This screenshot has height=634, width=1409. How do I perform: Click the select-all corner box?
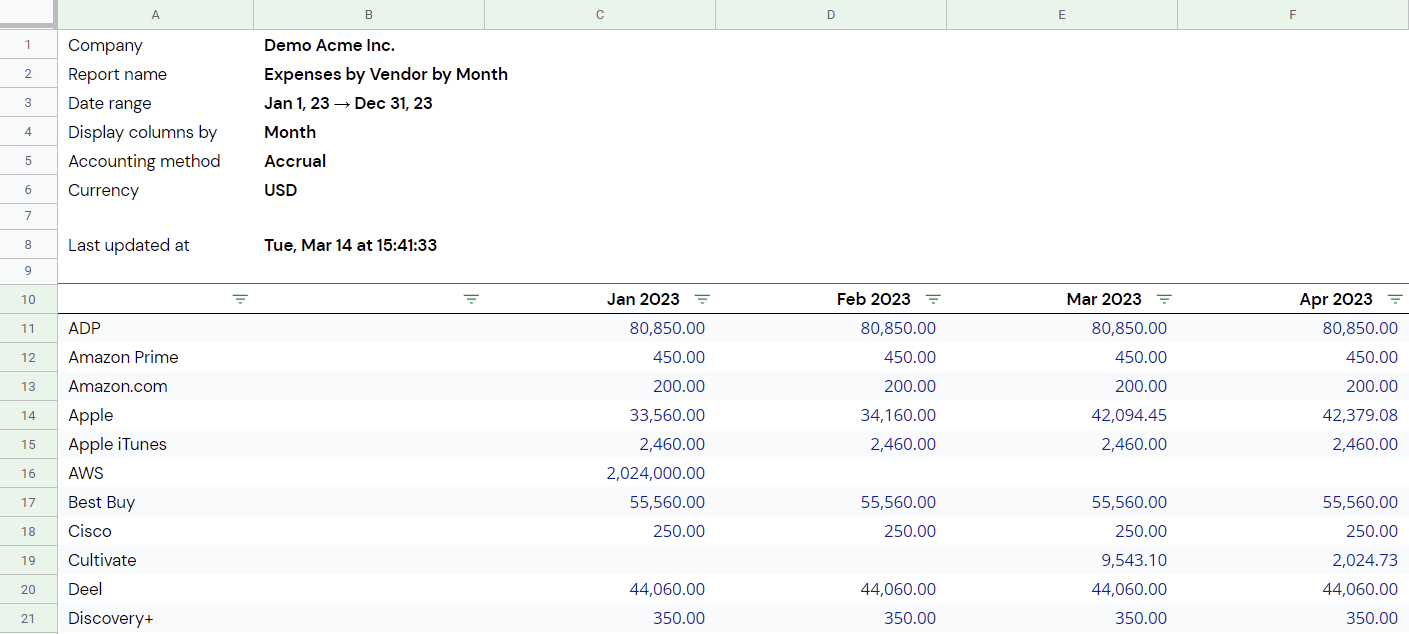[x=28, y=14]
